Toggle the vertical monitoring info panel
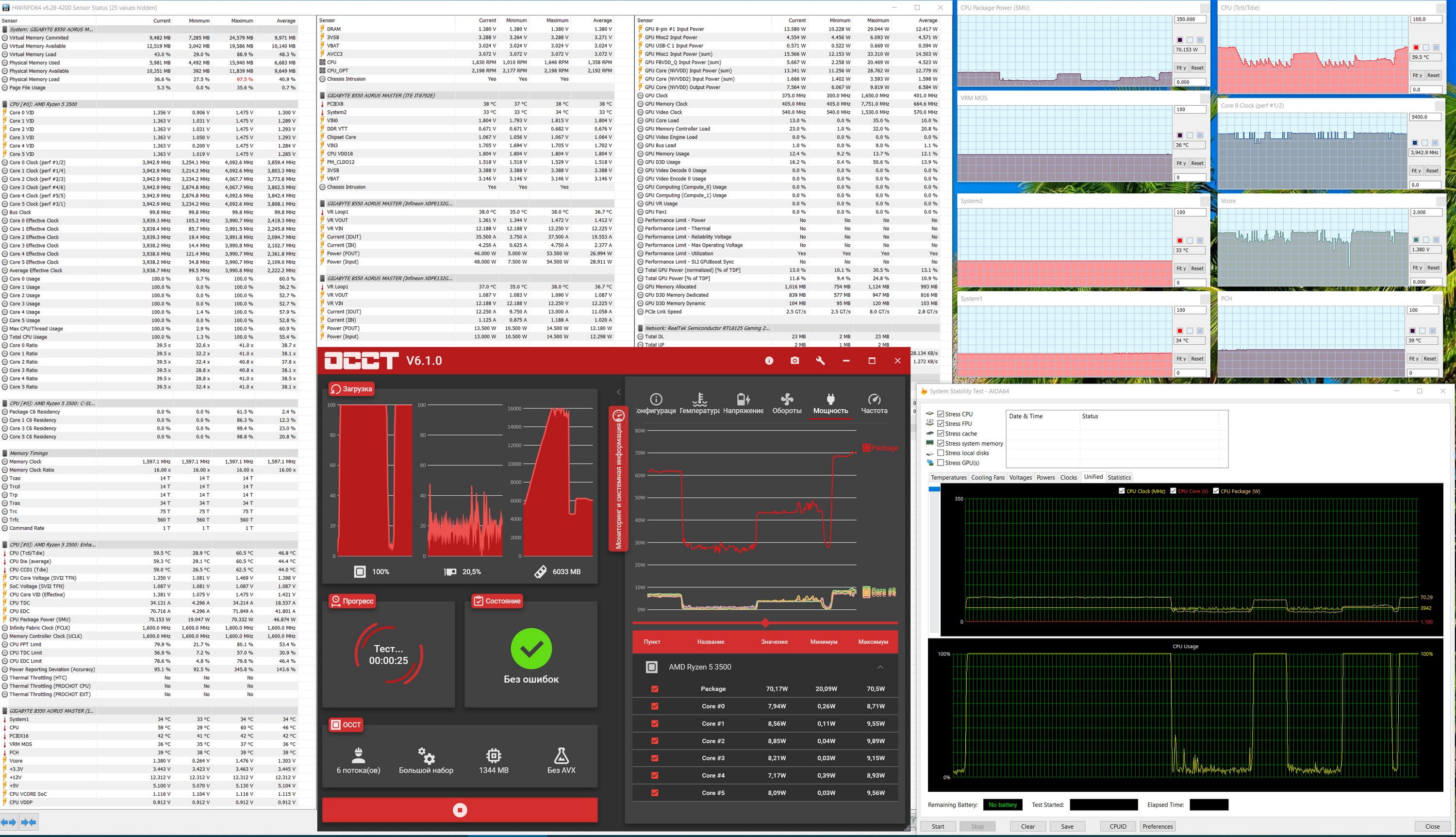Screen dimensions: 1456x837 (618, 478)
